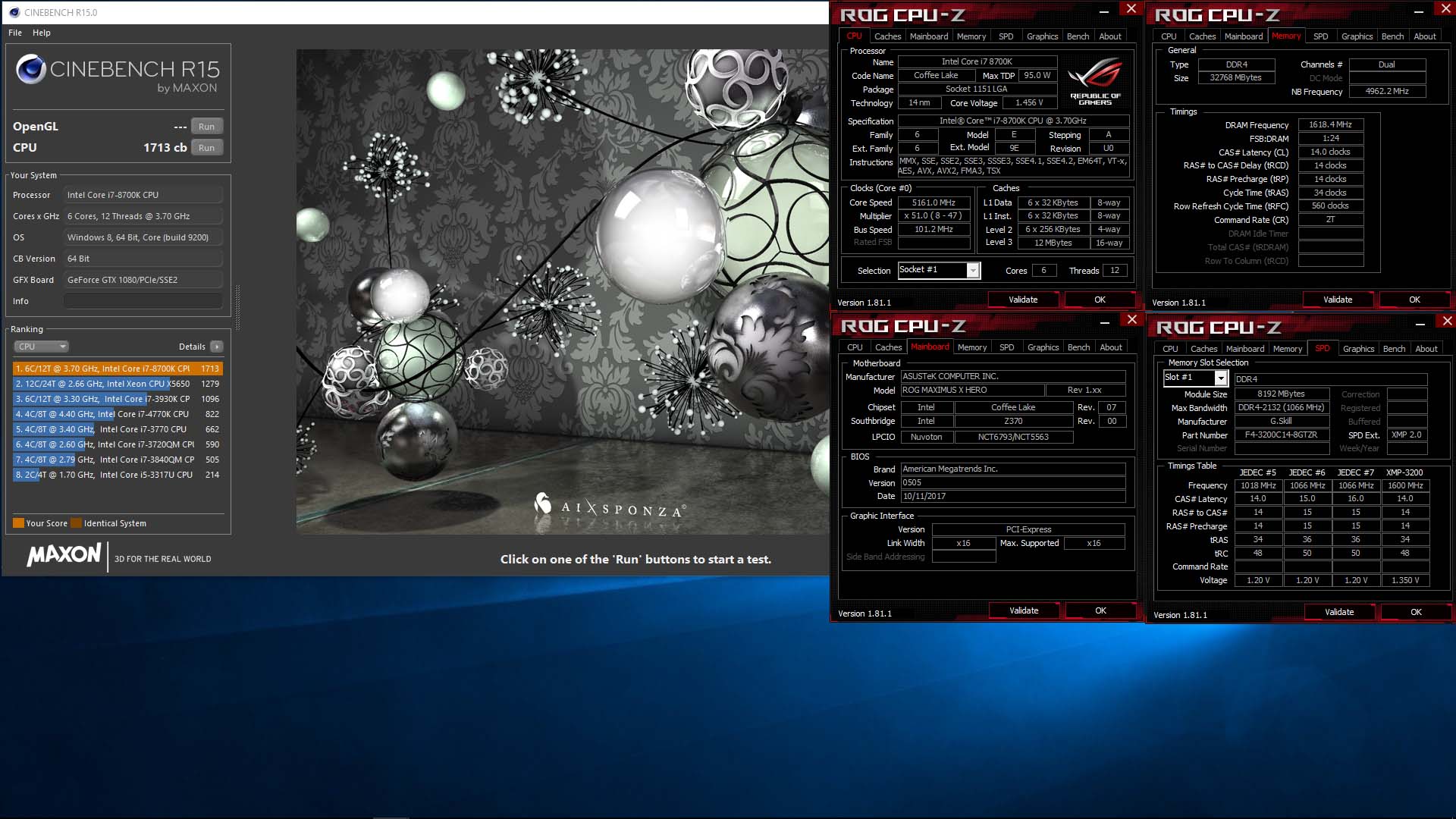Viewport: 1456px width, 819px height.
Task: Open the Cinebench Help menu
Action: (42, 33)
